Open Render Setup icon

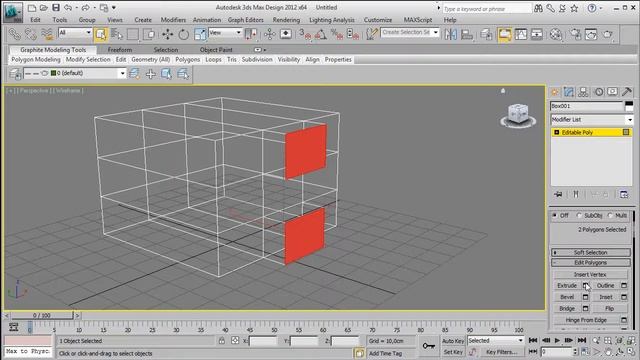[576, 34]
